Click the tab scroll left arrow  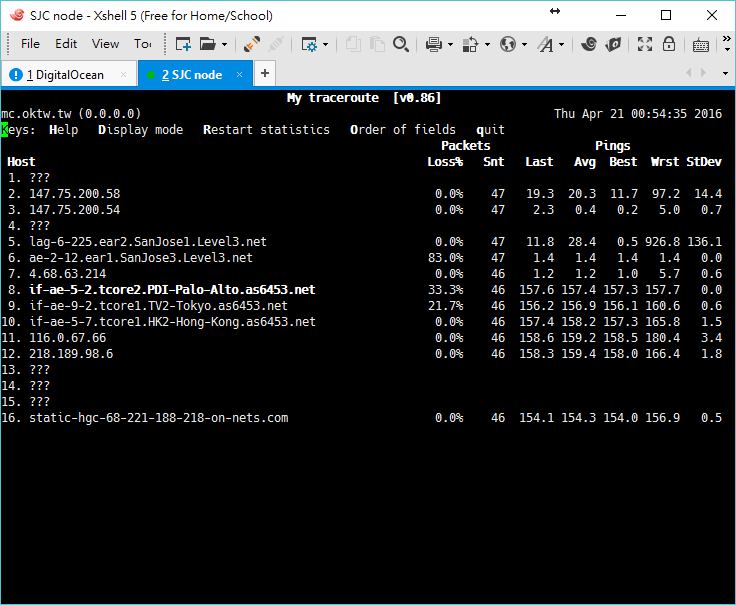coord(689,73)
